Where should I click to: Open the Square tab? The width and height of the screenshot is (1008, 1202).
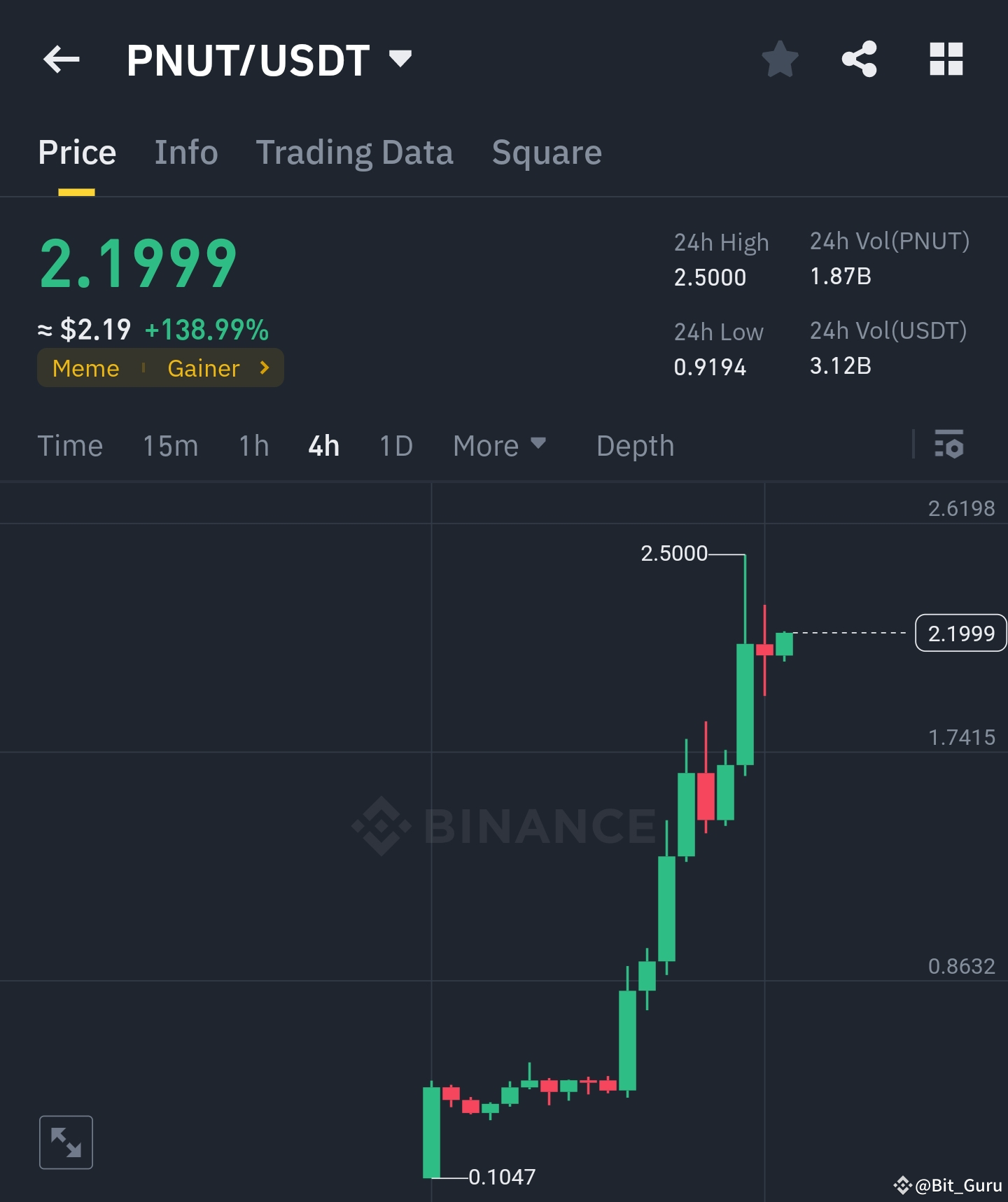[x=547, y=153]
